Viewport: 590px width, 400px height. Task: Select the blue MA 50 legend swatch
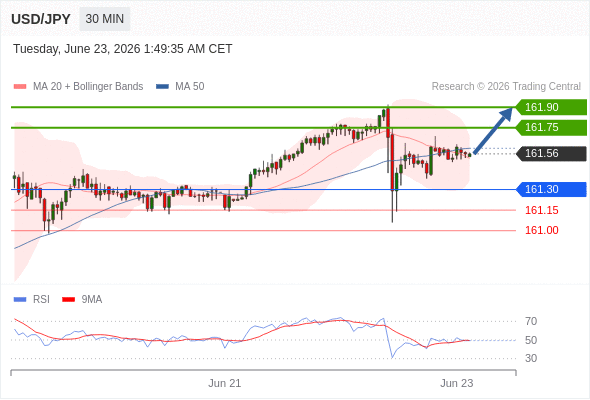coord(162,87)
